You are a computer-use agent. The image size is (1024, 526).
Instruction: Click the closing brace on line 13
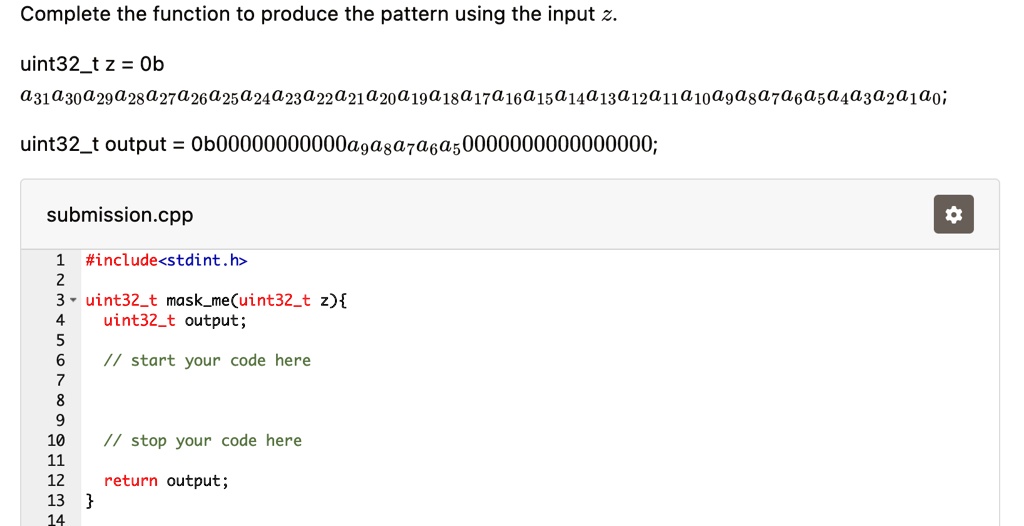tap(90, 501)
